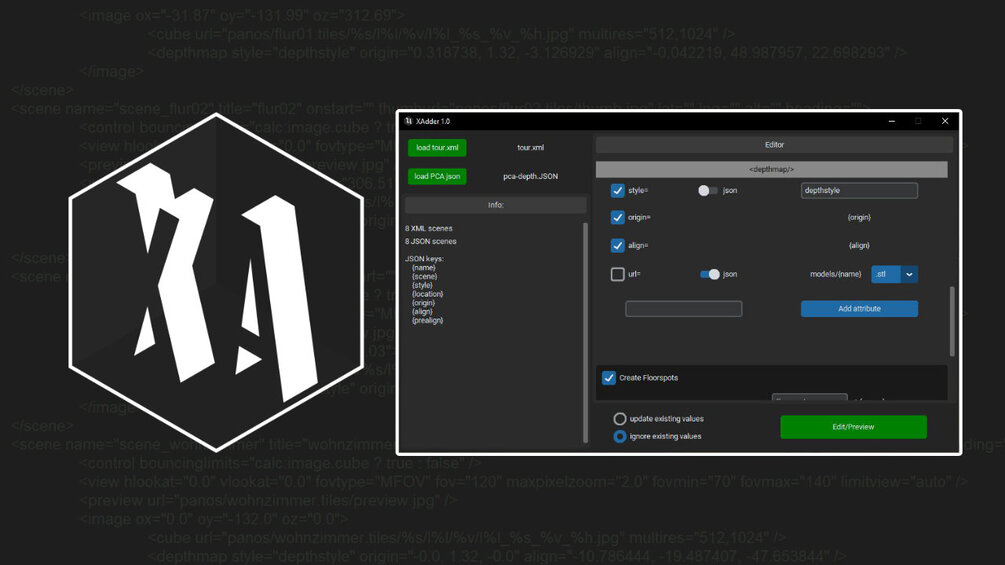Close the XAdder window
Viewport: 1005px width, 565px height.
click(945, 121)
